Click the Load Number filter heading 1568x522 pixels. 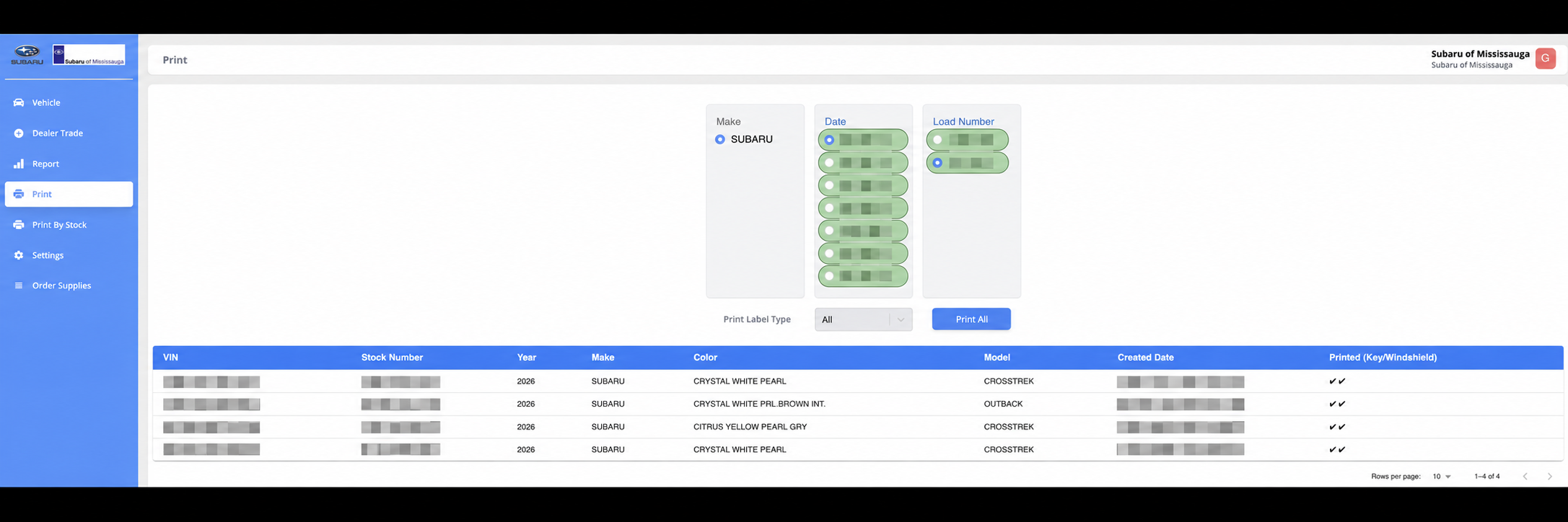(963, 122)
